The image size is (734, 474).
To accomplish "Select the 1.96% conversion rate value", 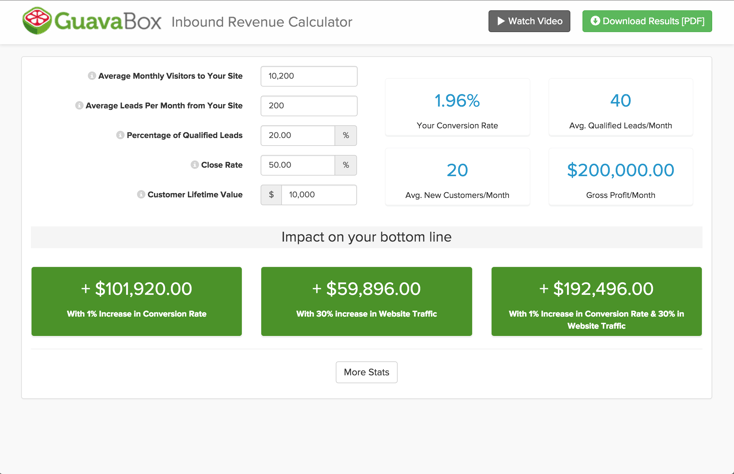I will click(457, 101).
